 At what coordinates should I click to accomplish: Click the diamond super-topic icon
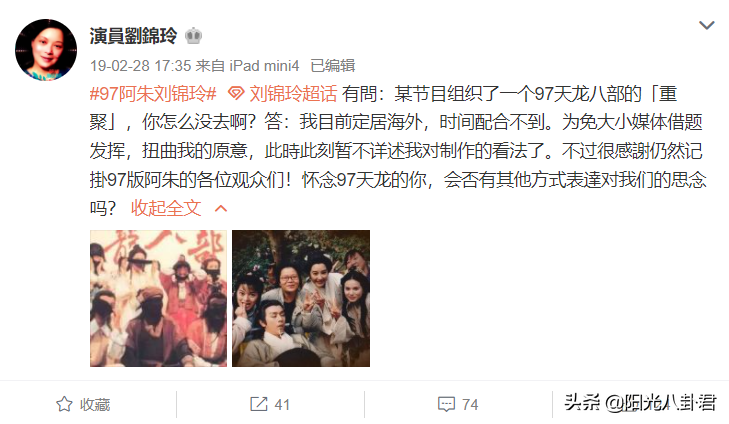(x=236, y=94)
